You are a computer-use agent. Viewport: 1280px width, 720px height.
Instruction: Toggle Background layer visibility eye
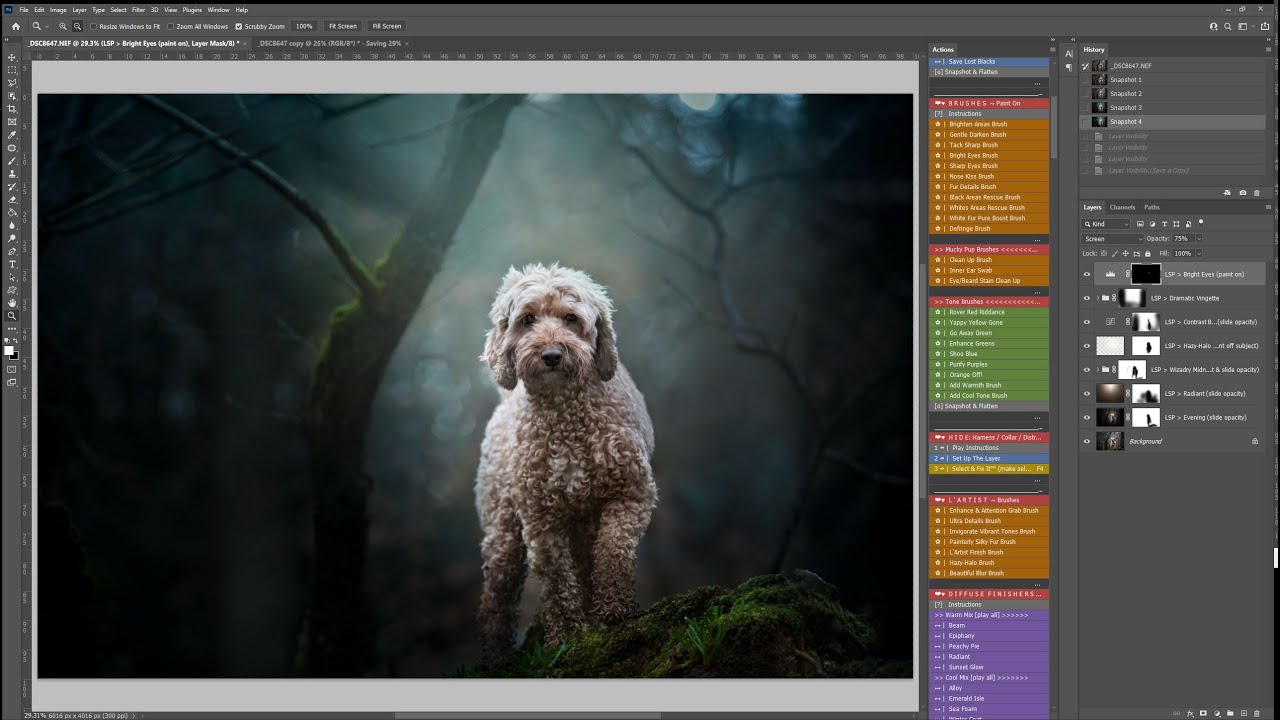click(1087, 441)
